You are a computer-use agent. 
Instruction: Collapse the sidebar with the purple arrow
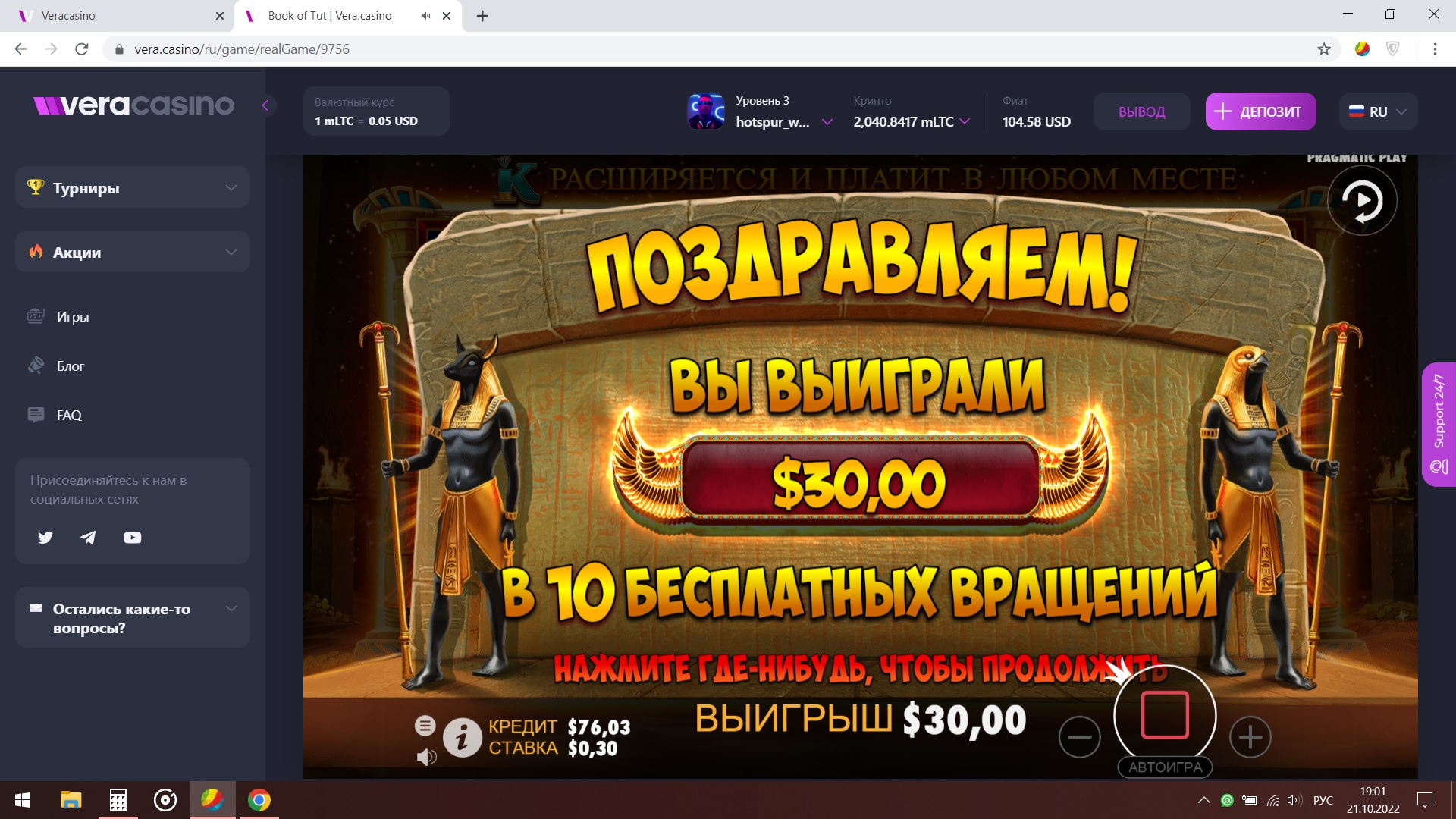pyautogui.click(x=265, y=105)
